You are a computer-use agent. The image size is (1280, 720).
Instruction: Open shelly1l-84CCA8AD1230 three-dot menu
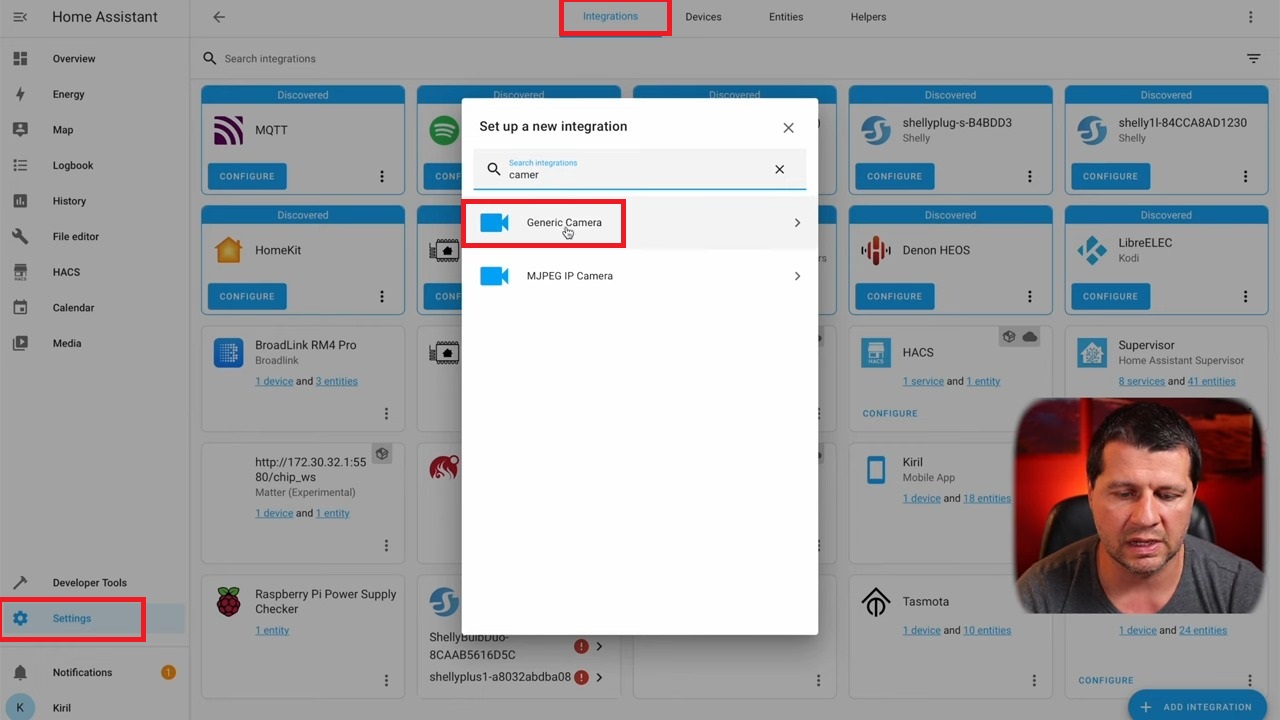pyautogui.click(x=1246, y=176)
